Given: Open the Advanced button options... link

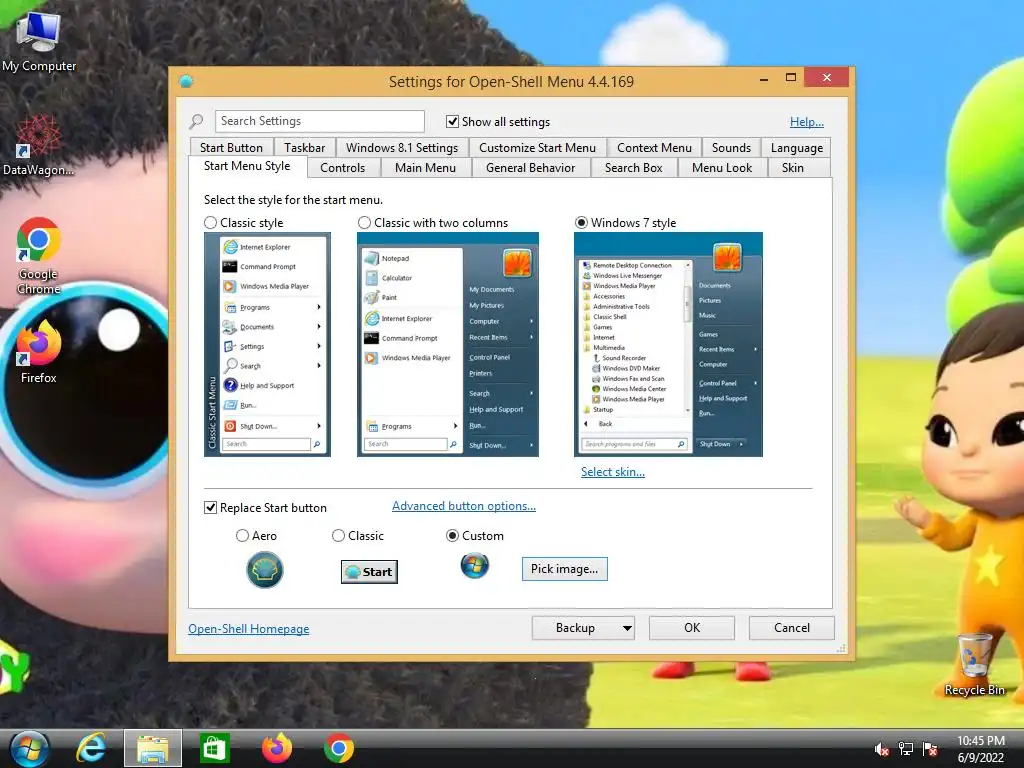Looking at the screenshot, I should pyautogui.click(x=464, y=506).
